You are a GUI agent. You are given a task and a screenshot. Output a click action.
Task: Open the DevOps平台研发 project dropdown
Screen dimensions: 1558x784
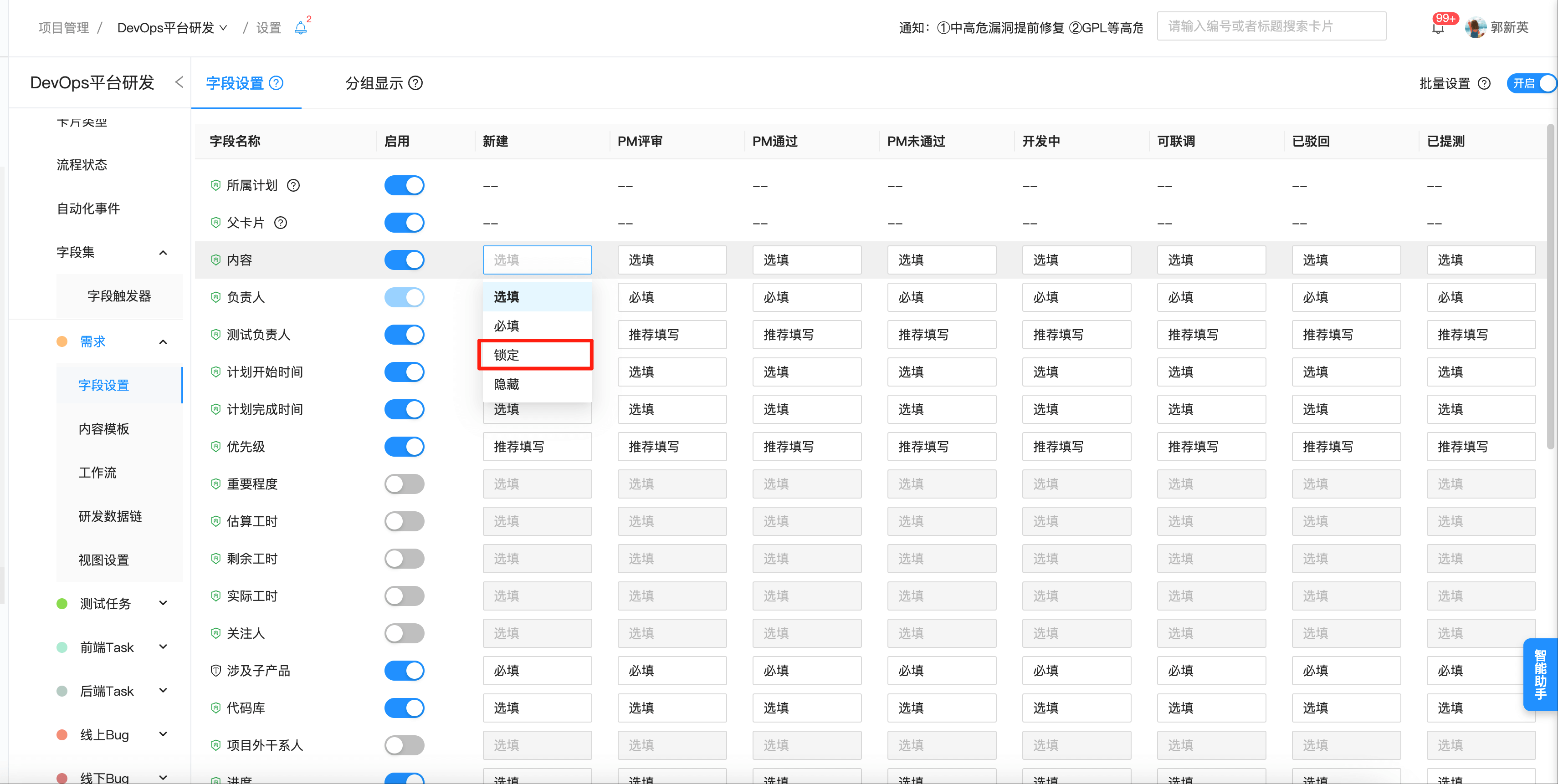223,27
